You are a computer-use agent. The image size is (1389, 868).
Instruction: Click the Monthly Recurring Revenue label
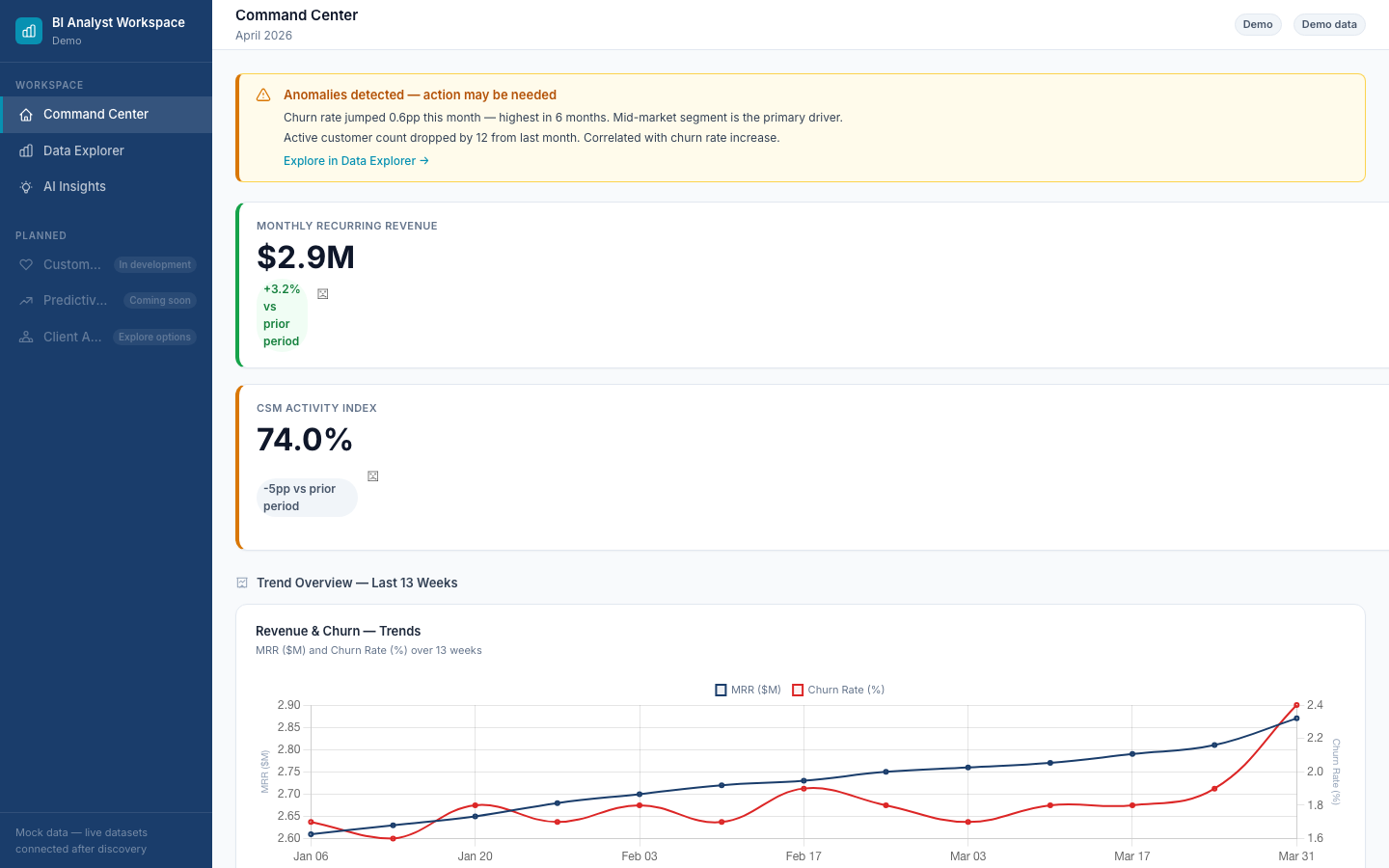point(347,226)
